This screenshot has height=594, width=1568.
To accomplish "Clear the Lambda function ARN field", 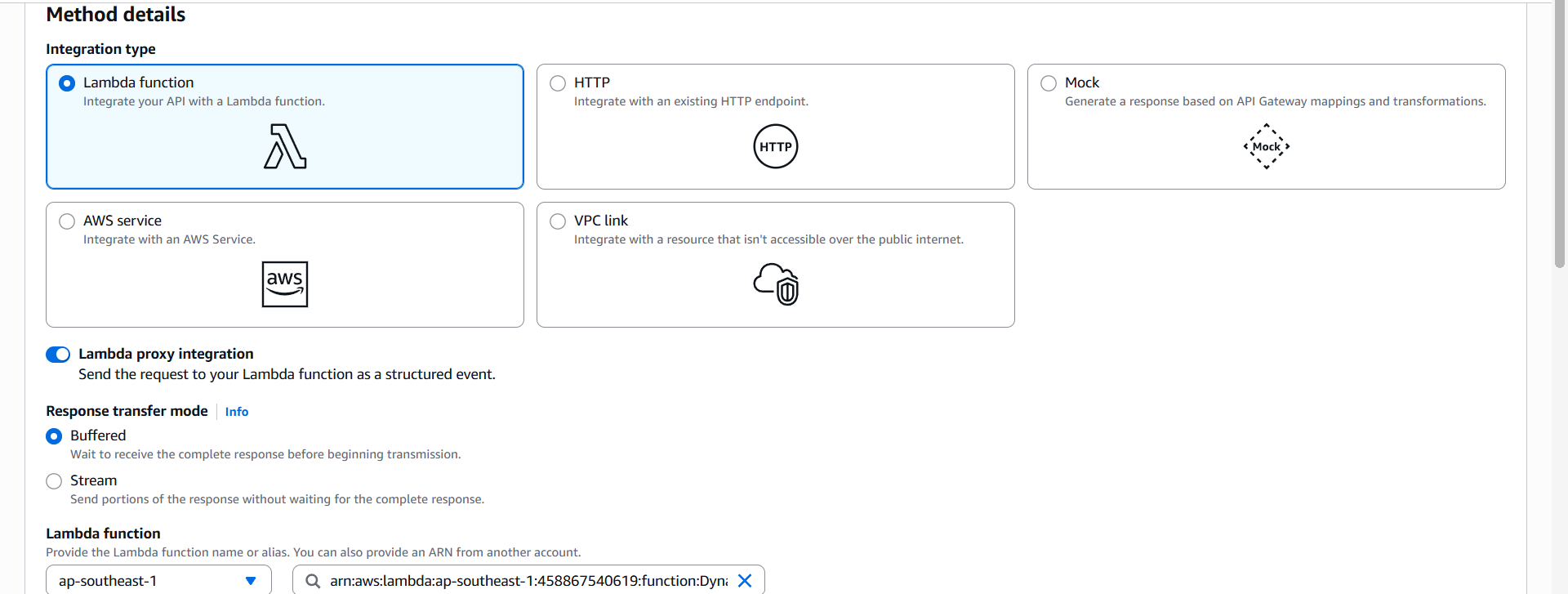I will click(745, 581).
